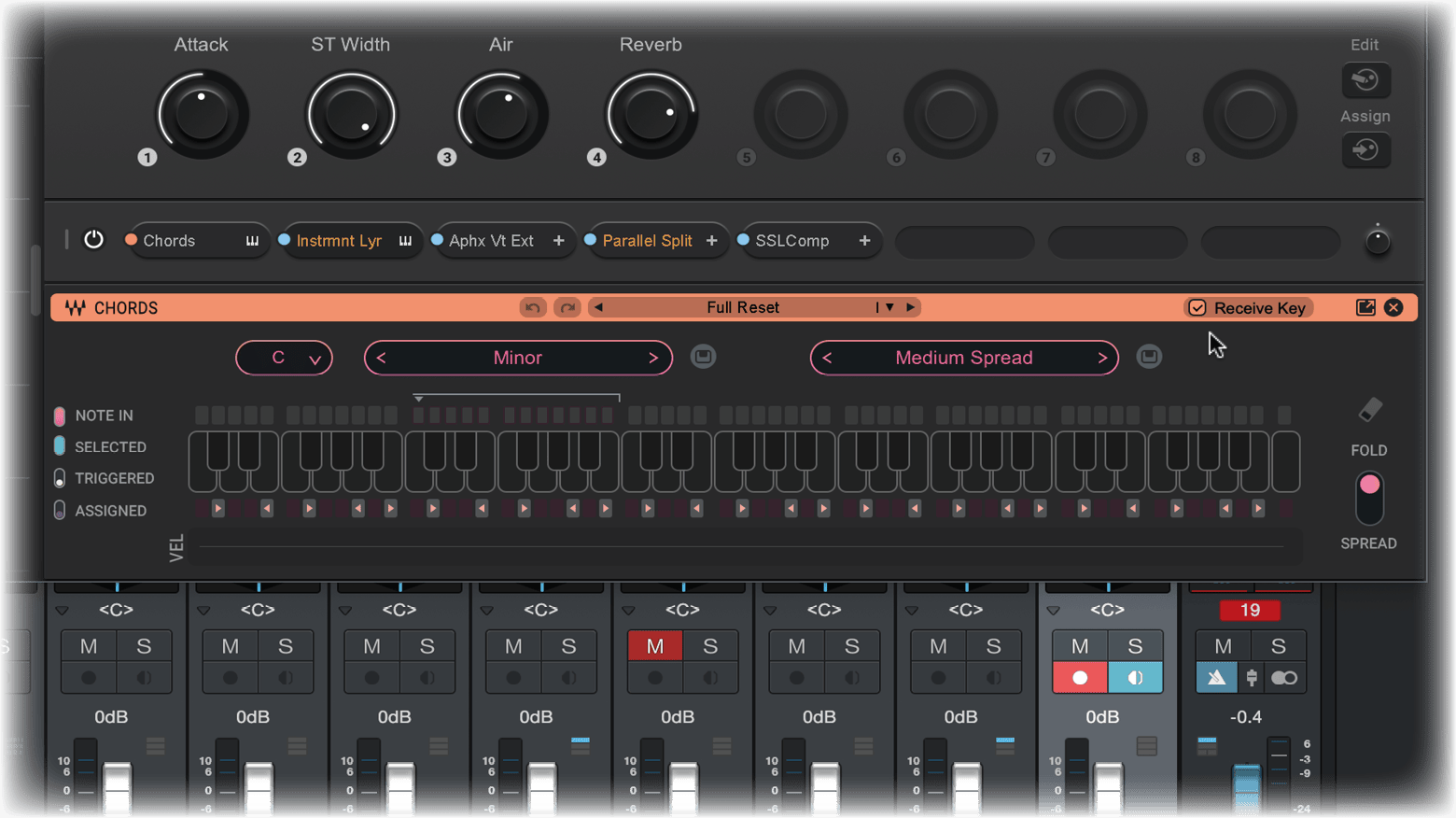Toggle the Receive Key checkbox
The width and height of the screenshot is (1456, 818).
(1197, 308)
